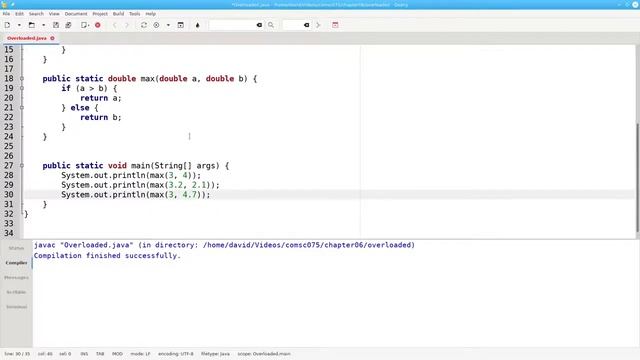Click the 'encoding: UTF-8' status bar entry
The height and width of the screenshot is (360, 640).
(176, 354)
